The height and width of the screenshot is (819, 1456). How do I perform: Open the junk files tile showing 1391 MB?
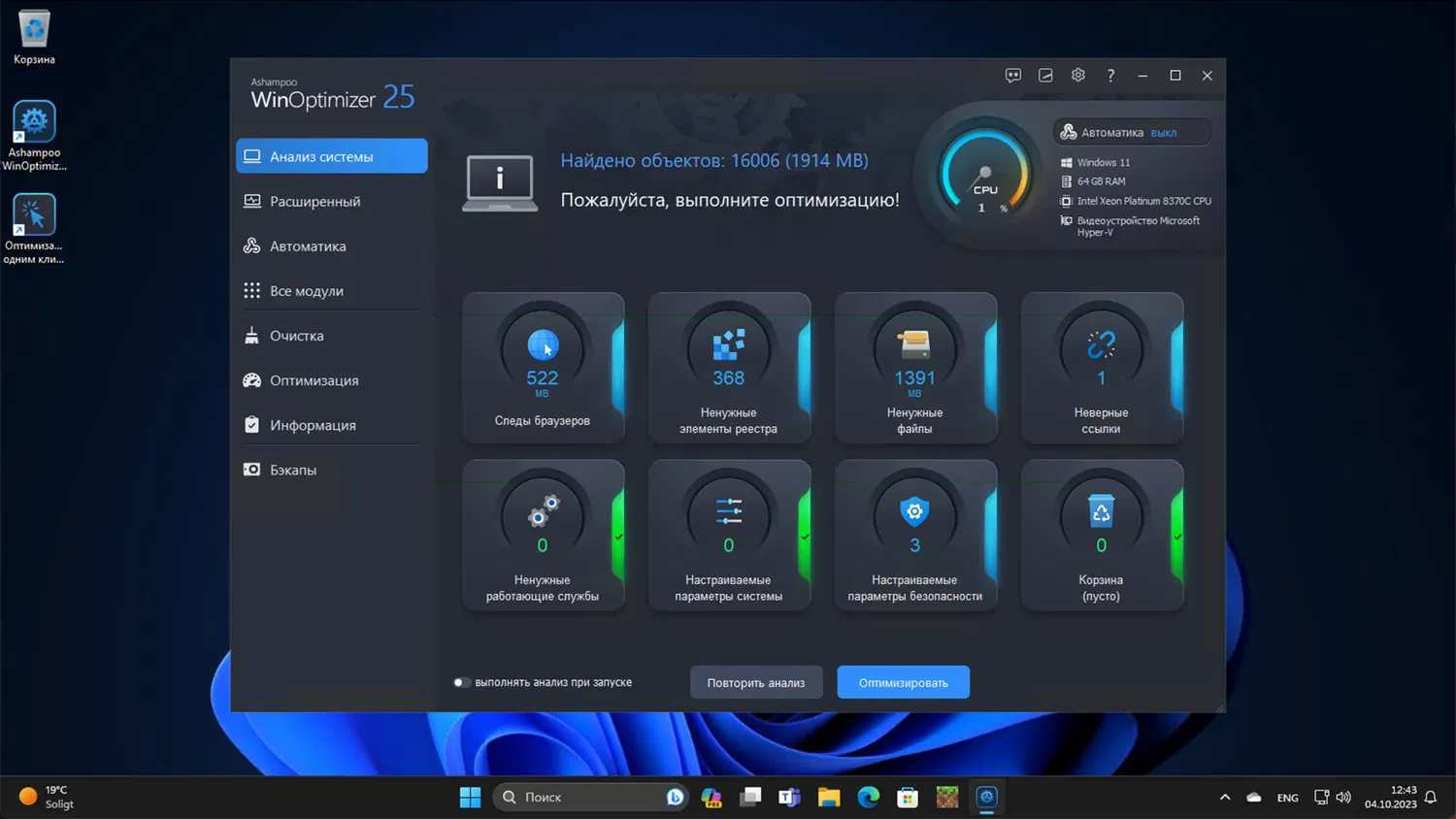(x=914, y=368)
